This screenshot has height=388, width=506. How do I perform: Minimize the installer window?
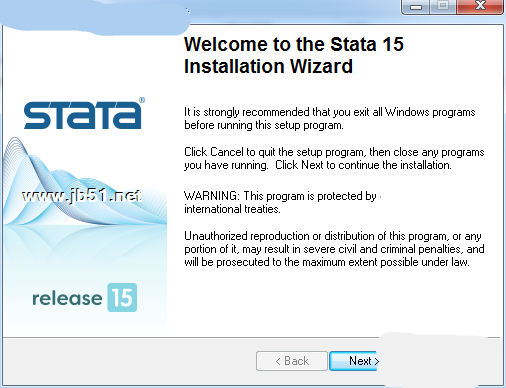click(x=416, y=6)
